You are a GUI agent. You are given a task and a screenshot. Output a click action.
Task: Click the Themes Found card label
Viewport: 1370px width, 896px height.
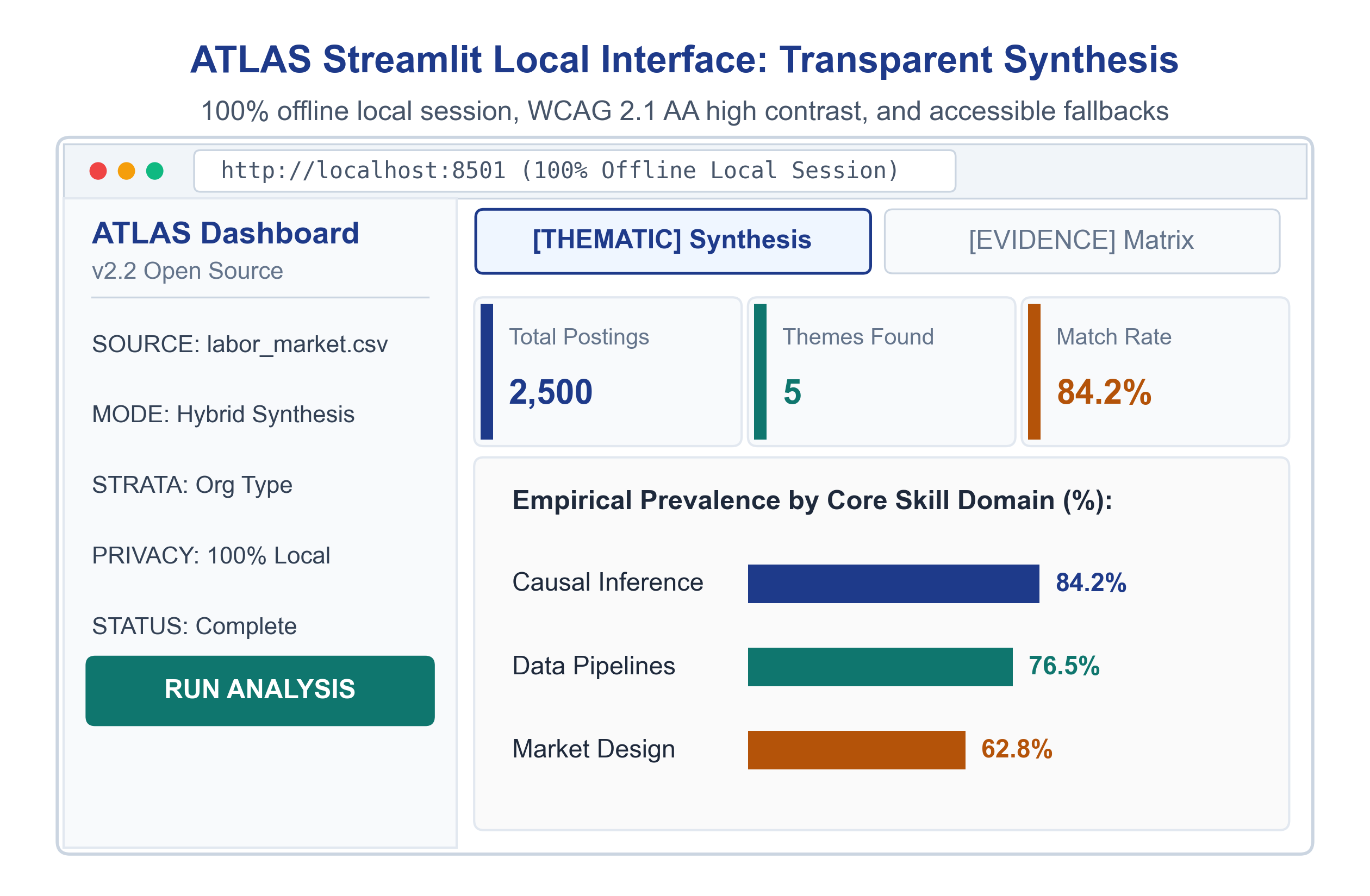(858, 337)
